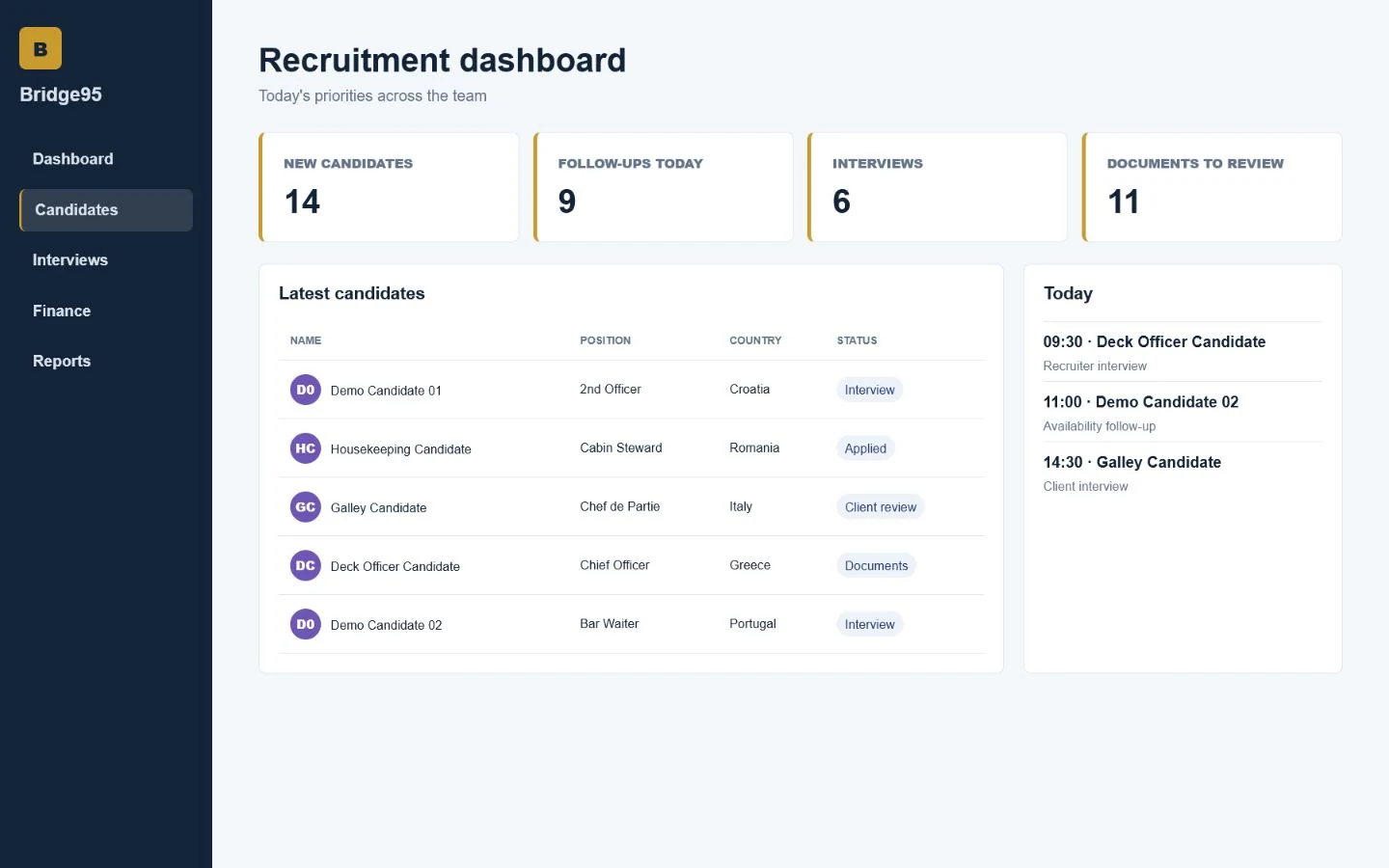Click the Documents status badge

876,566
